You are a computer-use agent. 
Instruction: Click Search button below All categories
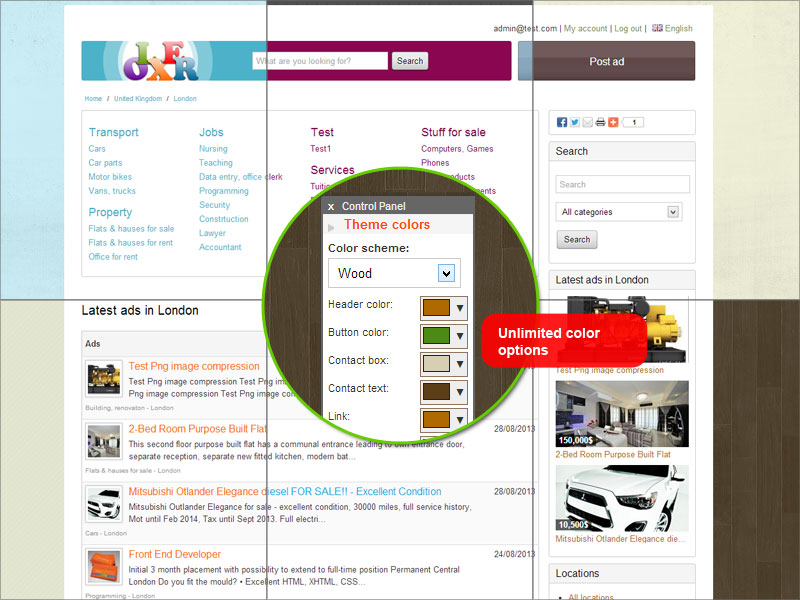577,239
